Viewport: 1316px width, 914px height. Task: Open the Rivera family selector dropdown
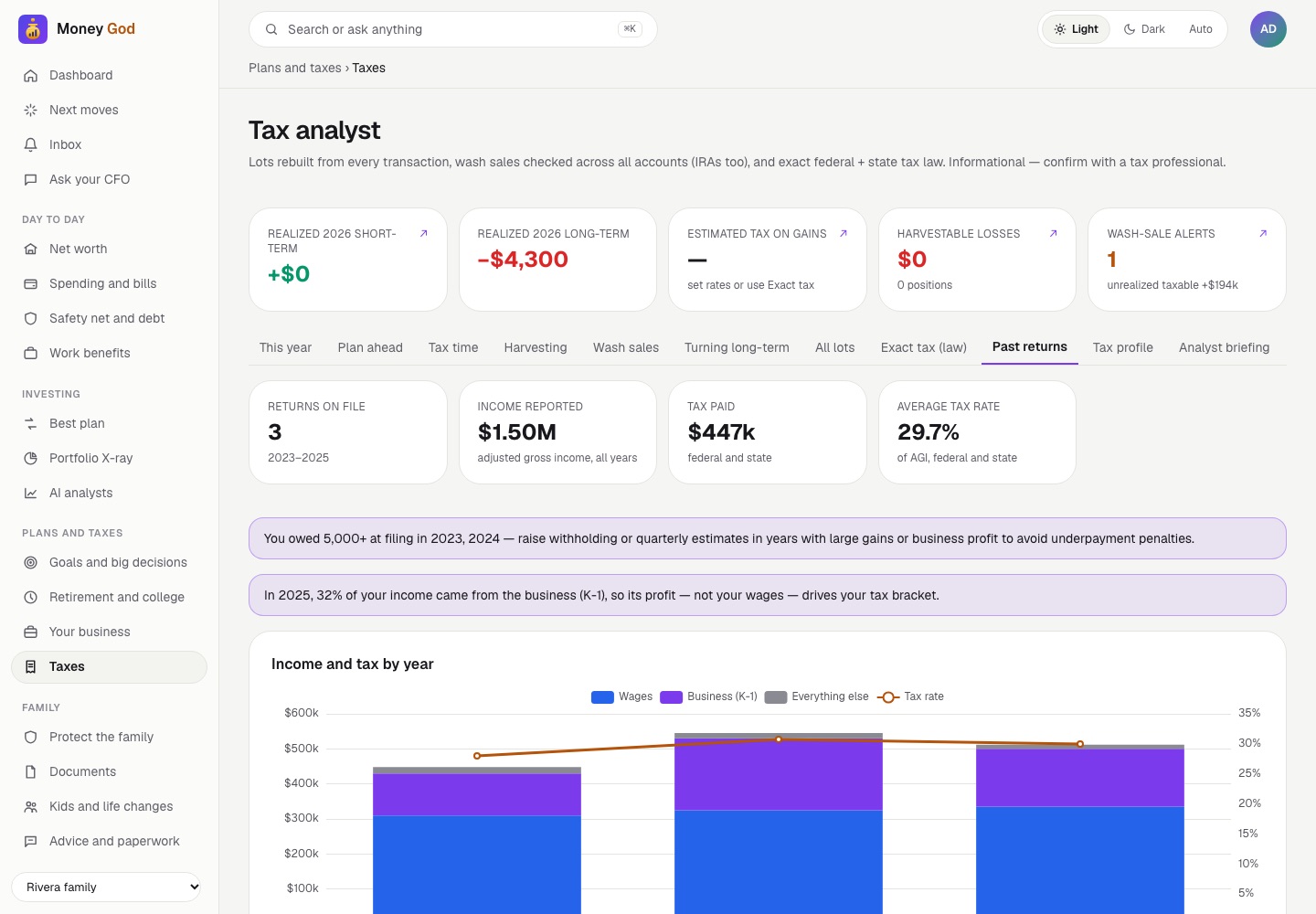coord(106,887)
